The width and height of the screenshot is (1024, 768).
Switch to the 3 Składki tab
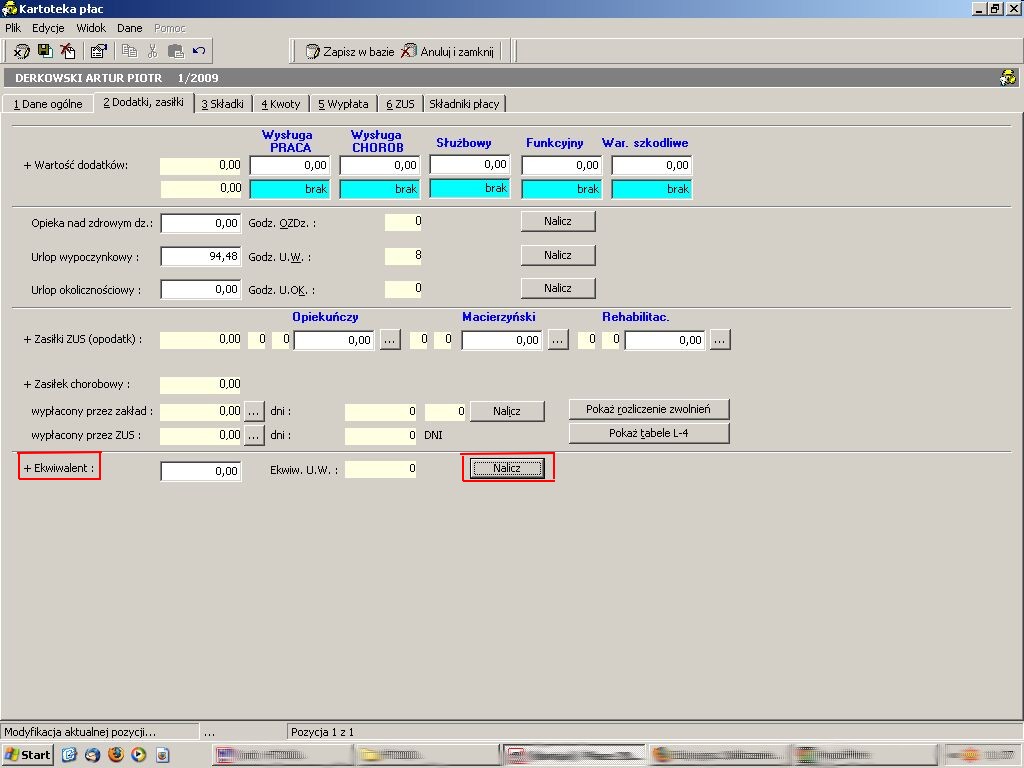click(x=222, y=104)
